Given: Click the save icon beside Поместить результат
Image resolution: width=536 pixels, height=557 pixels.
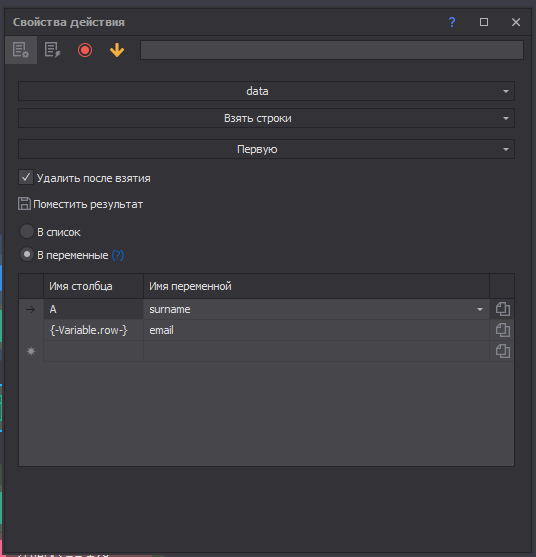Looking at the screenshot, I should click(x=24, y=204).
